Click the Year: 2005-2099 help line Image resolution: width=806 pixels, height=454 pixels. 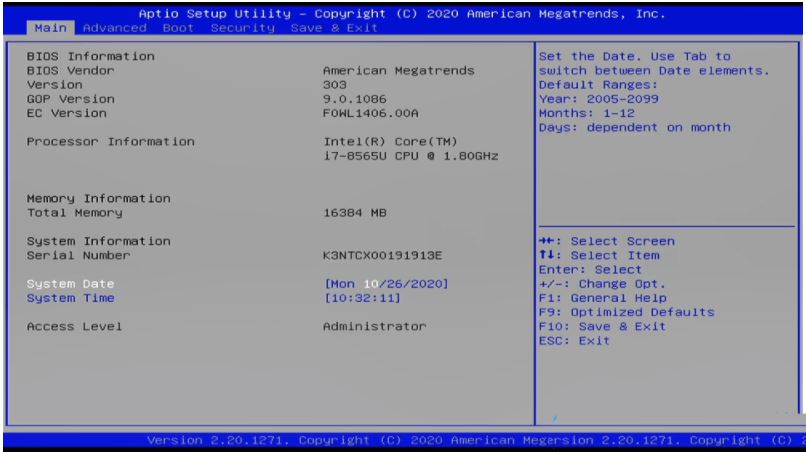click(598, 99)
